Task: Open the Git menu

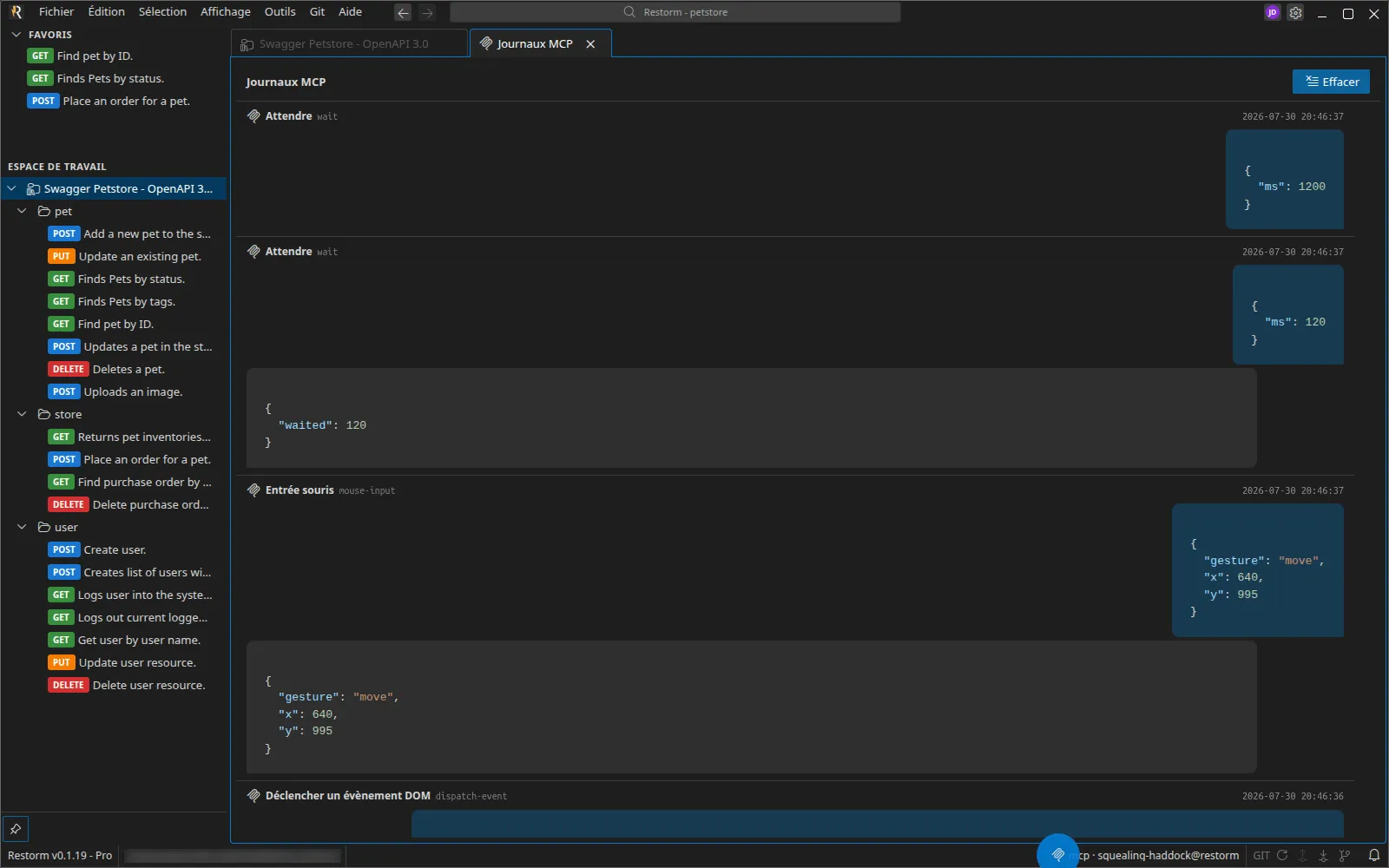Action: point(318,12)
